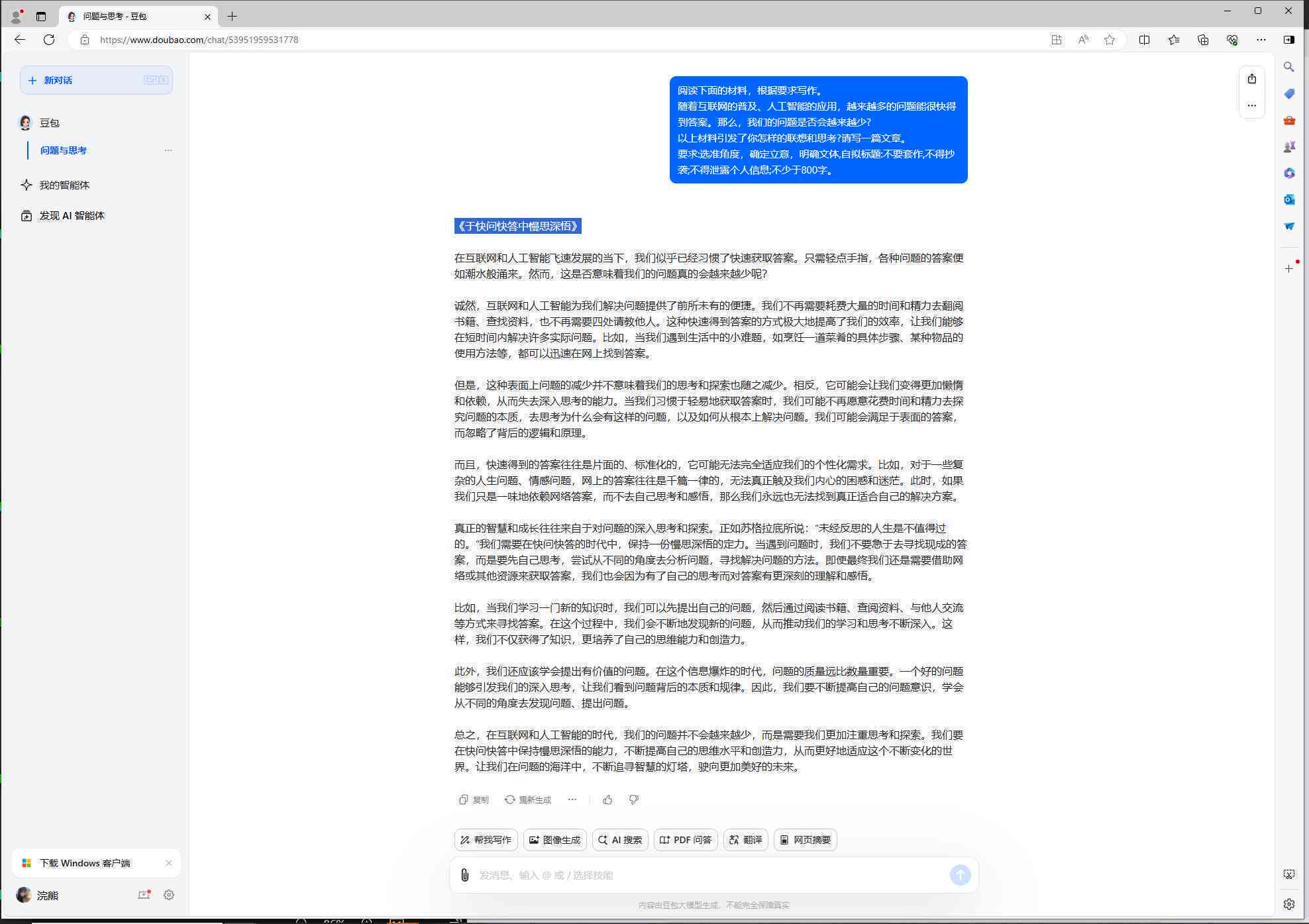Open the shopping tag icon in Edge sidebar

point(1289,93)
